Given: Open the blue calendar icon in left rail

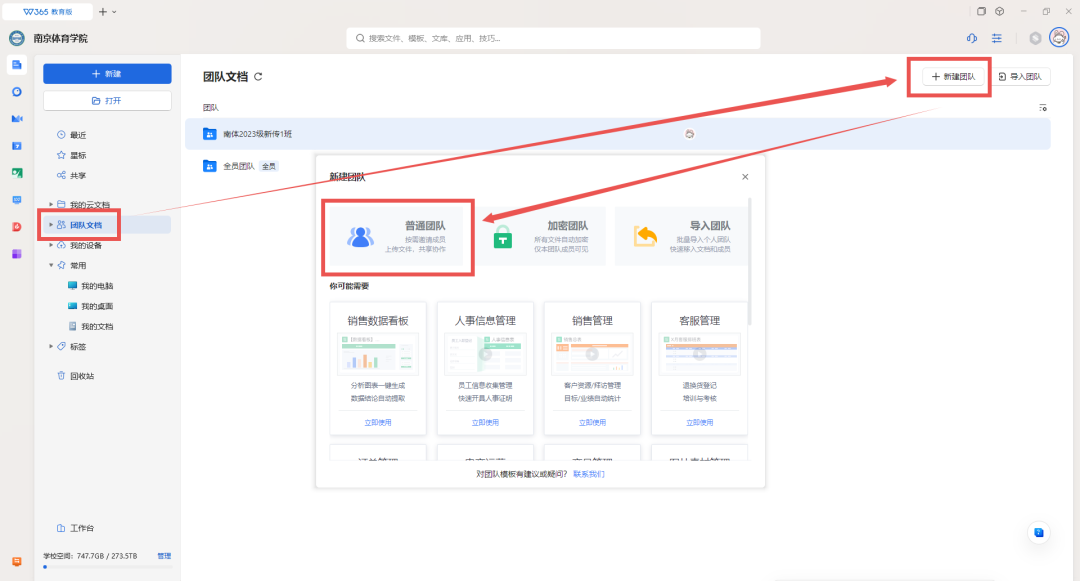Looking at the screenshot, I should [17, 146].
